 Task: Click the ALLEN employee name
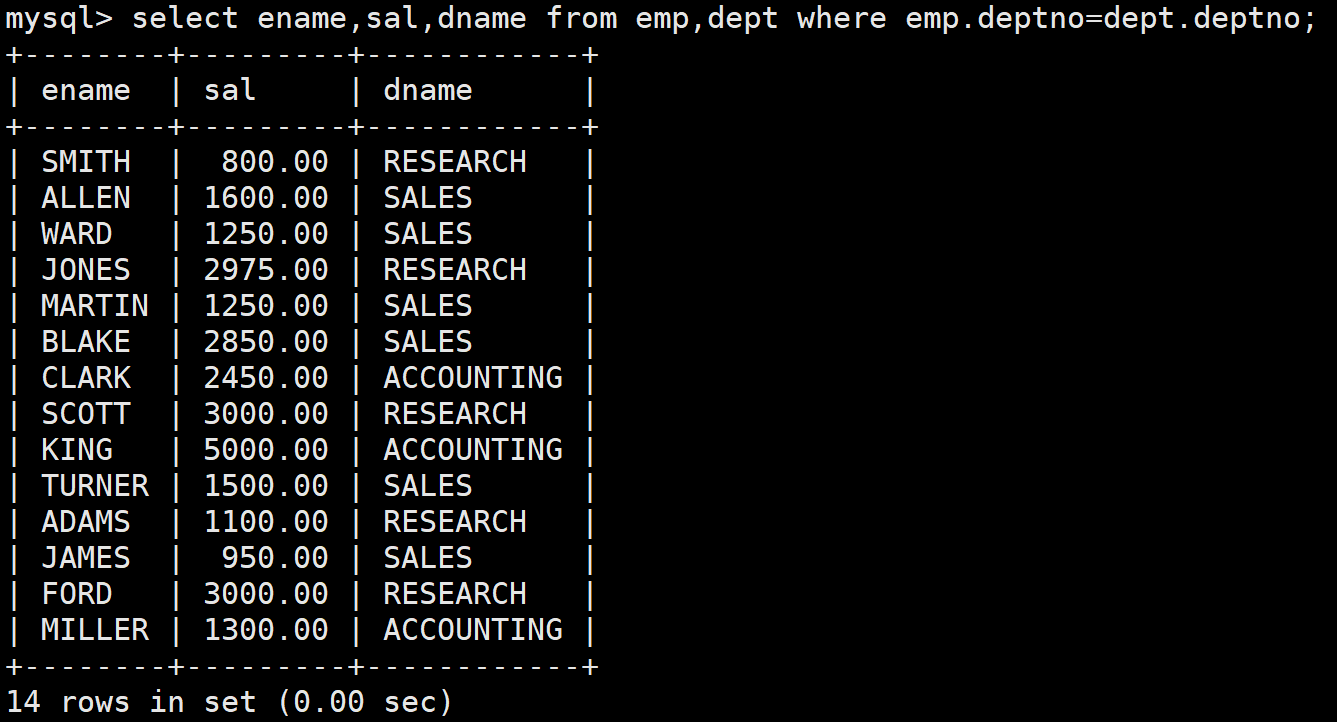86,198
